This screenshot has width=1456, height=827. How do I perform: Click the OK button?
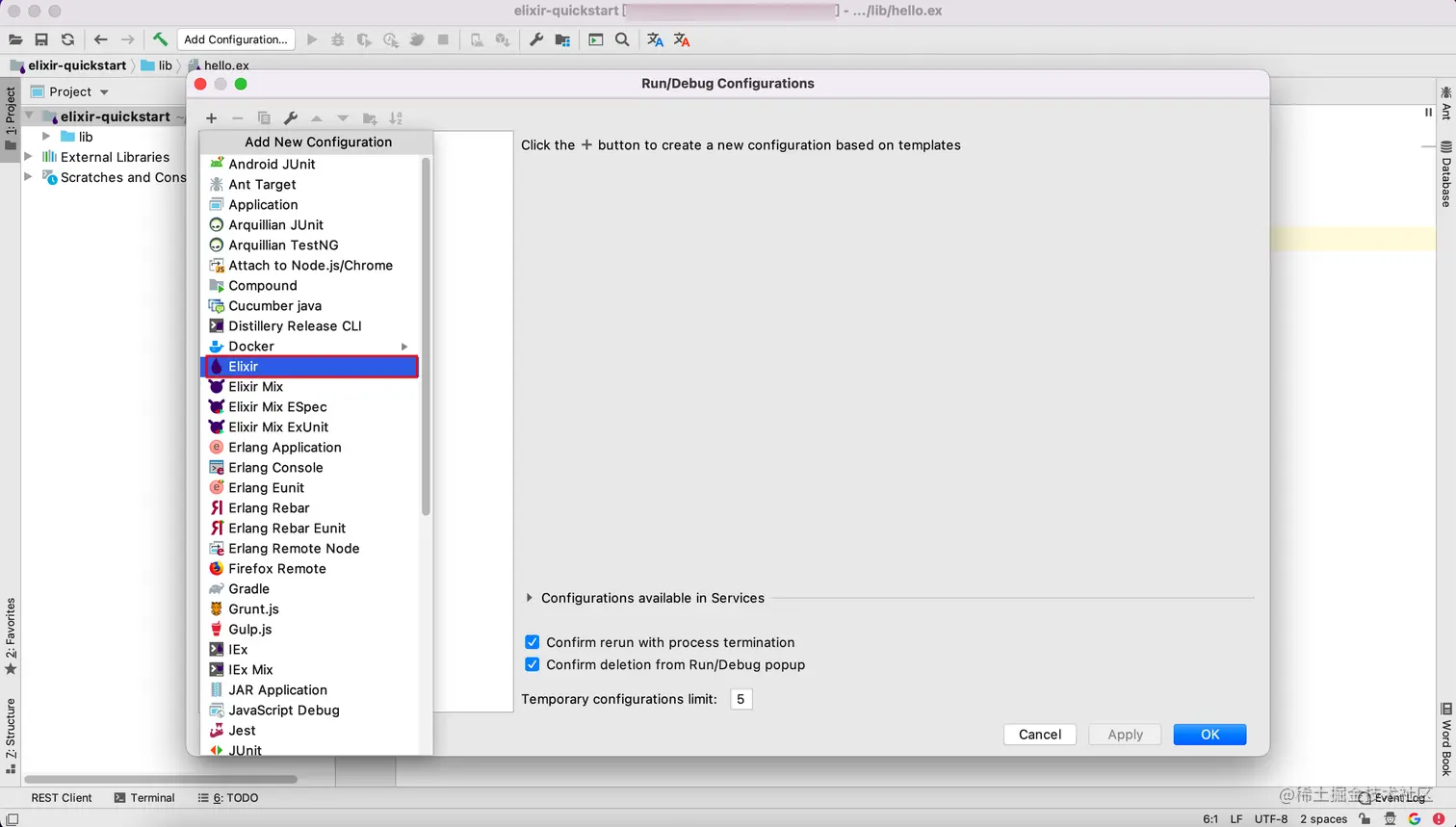1209,734
